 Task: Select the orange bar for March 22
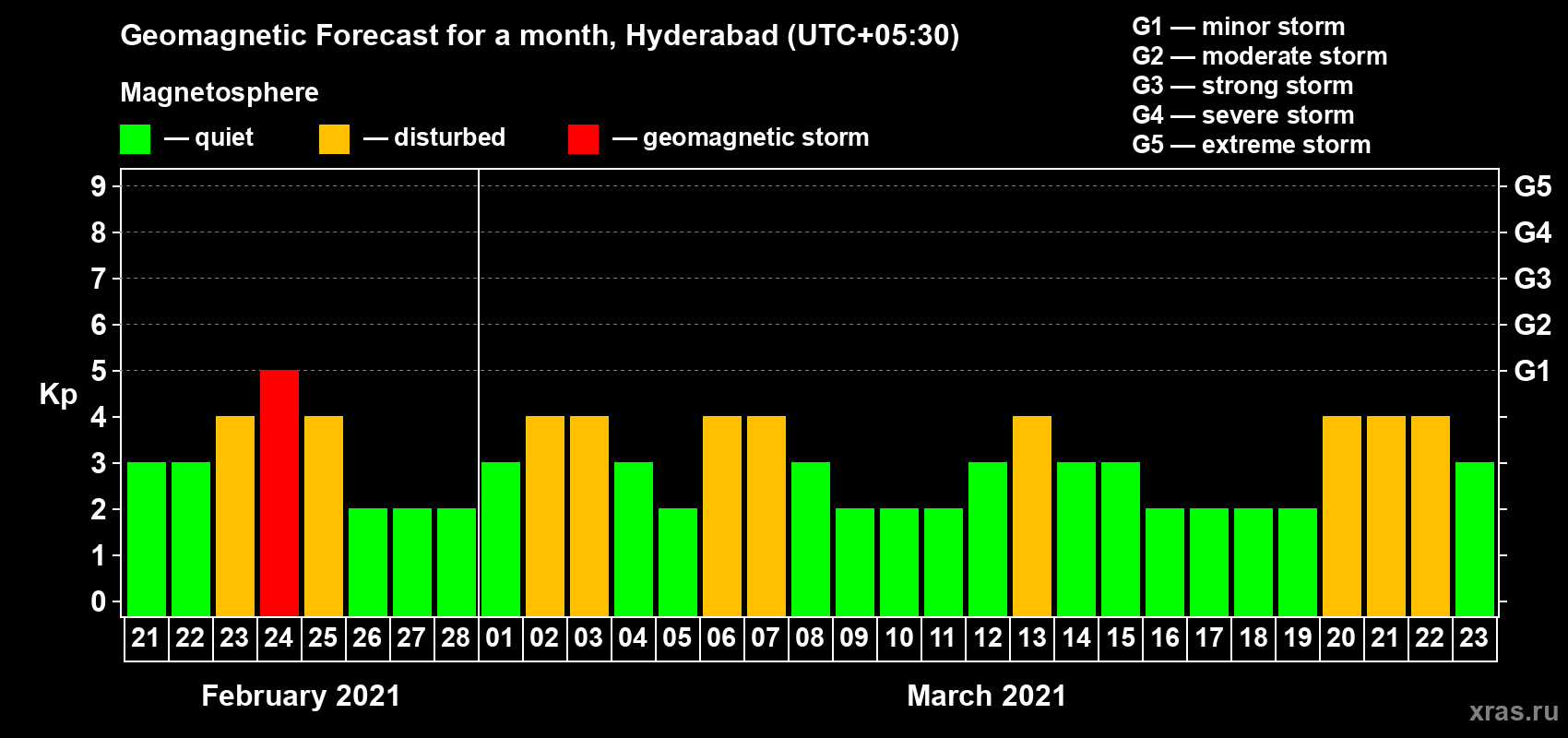[1431, 517]
